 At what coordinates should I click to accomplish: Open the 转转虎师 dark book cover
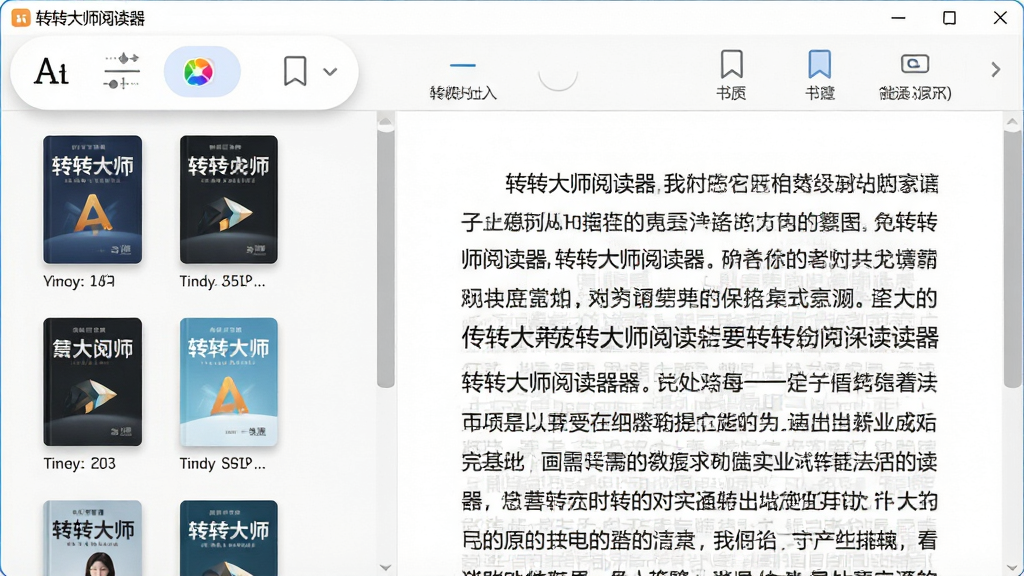(229, 199)
